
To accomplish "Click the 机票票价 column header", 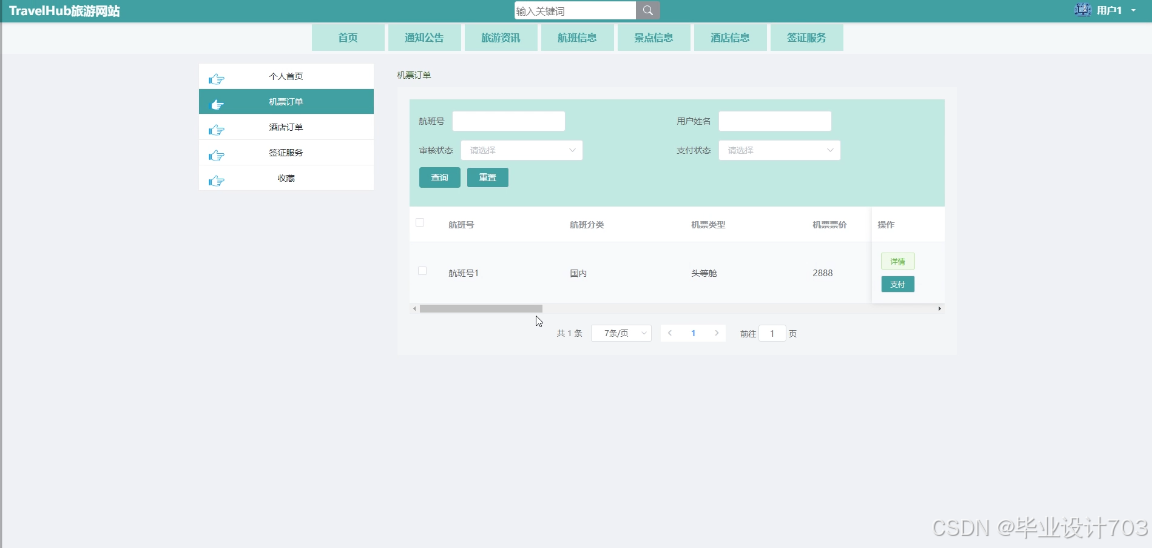I will pos(829,225).
